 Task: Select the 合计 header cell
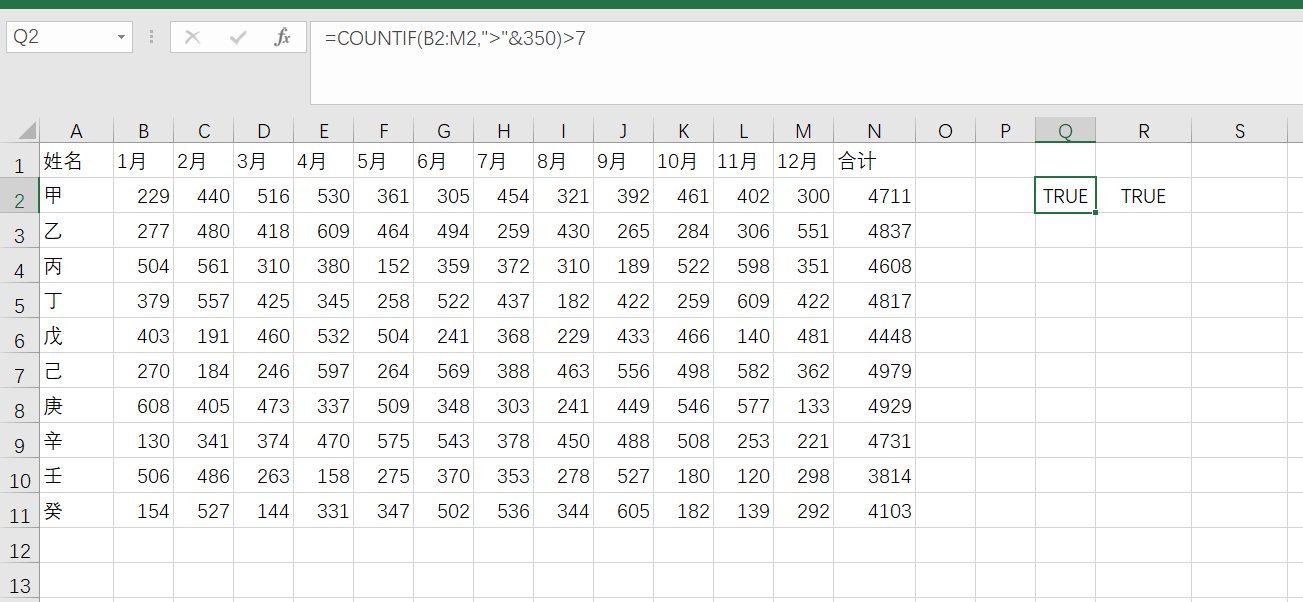point(875,161)
